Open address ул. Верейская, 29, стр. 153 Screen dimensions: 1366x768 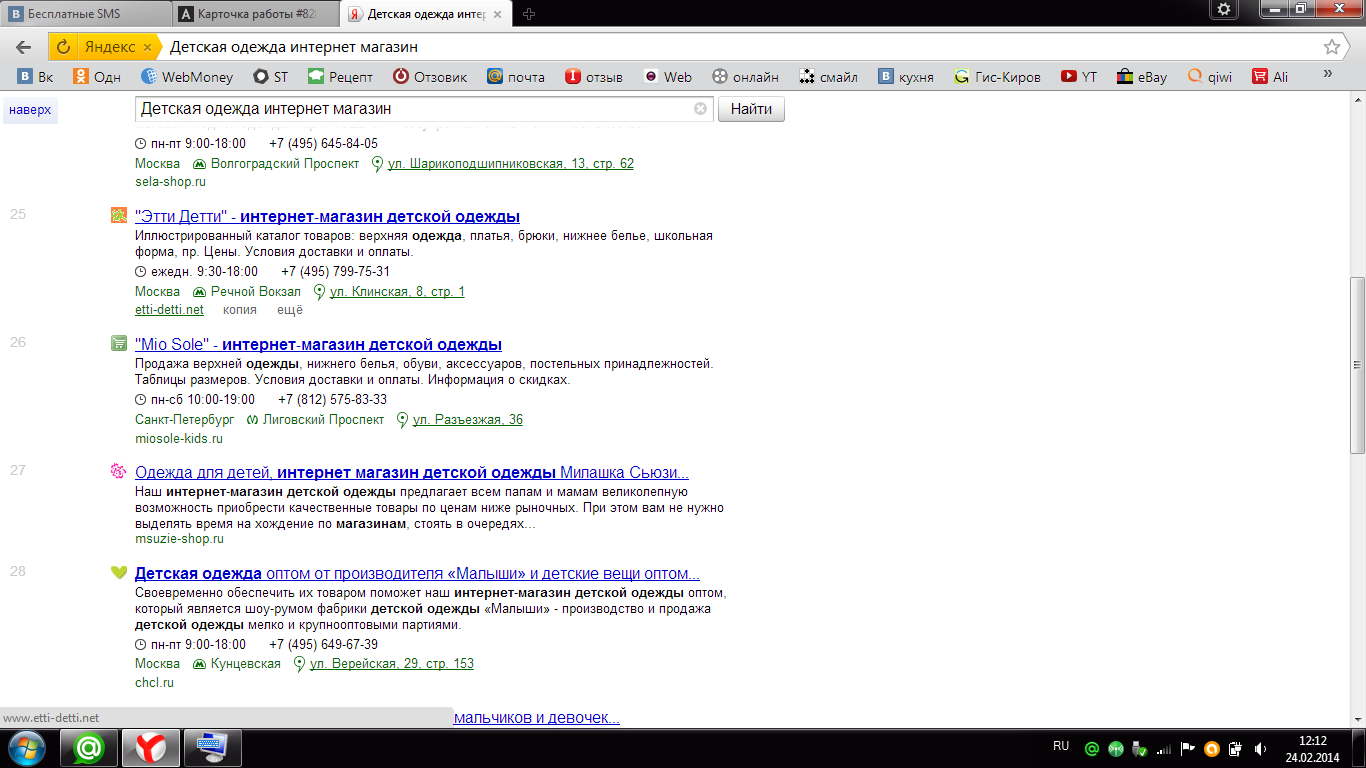coord(392,663)
